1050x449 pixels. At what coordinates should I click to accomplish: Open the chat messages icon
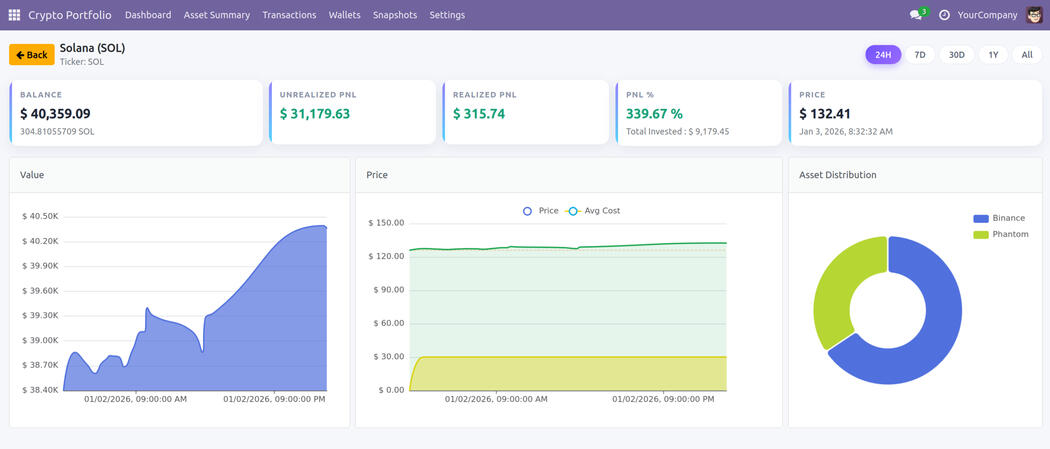[915, 15]
